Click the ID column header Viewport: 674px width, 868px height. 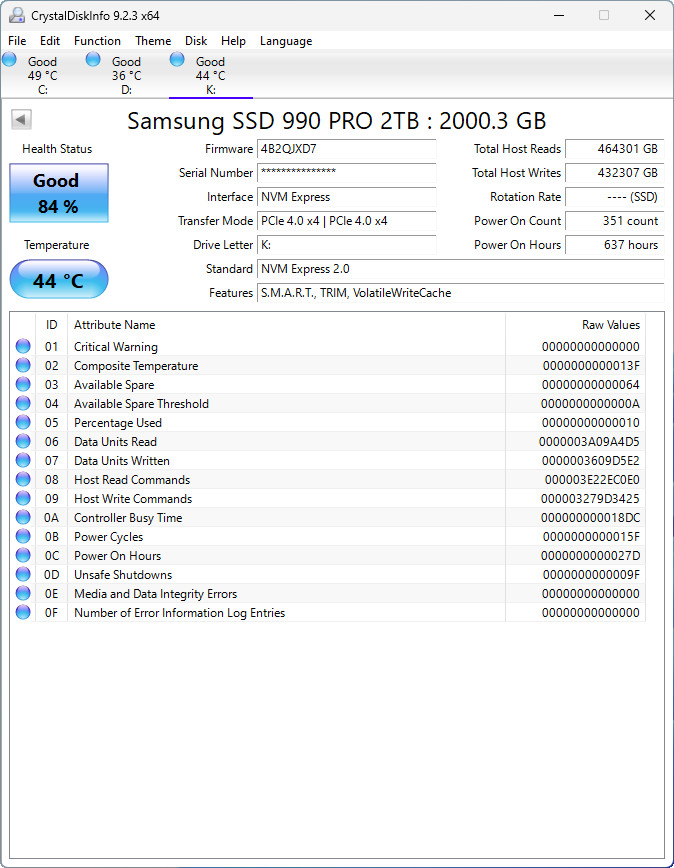point(51,325)
